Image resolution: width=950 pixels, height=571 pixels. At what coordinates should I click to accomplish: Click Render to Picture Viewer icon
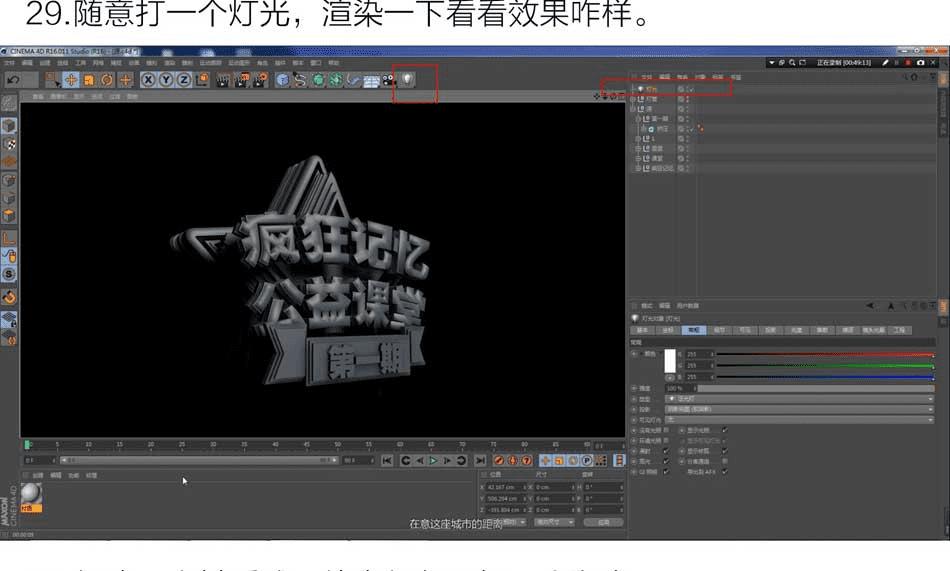pos(242,79)
